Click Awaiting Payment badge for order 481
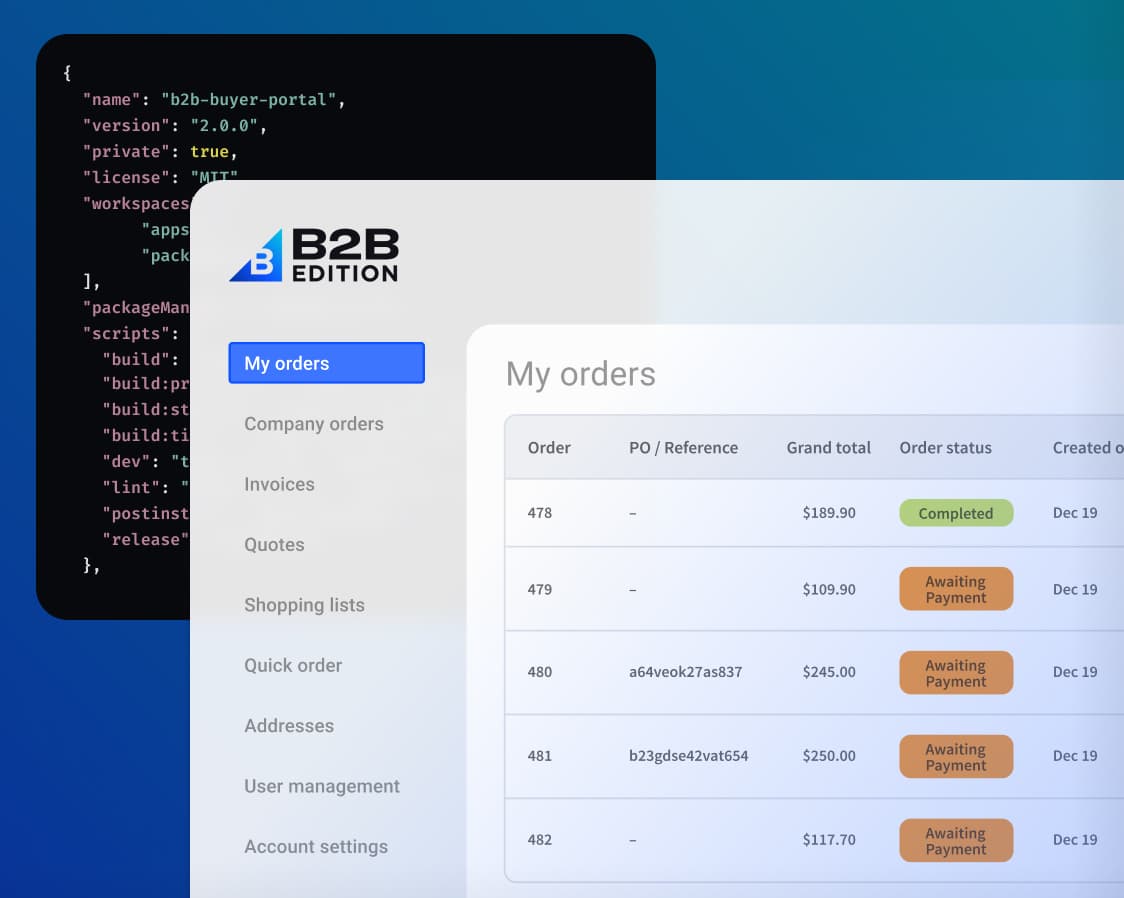 click(x=955, y=757)
